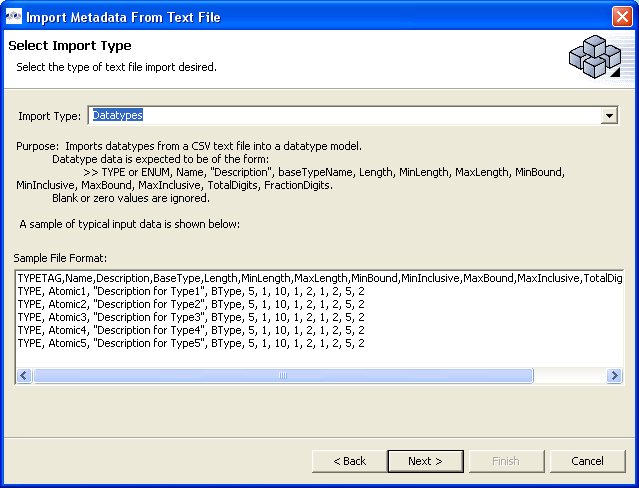Click the horizontal scrollbar thumb
The height and width of the screenshot is (488, 639).
283,375
